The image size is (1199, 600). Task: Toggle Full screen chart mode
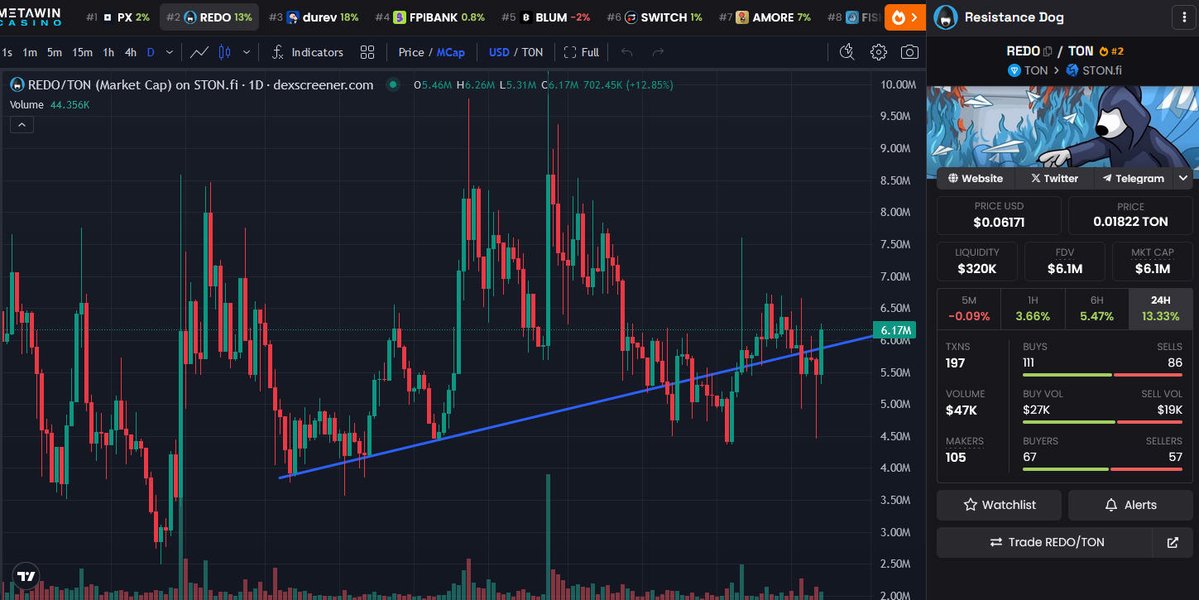[581, 52]
